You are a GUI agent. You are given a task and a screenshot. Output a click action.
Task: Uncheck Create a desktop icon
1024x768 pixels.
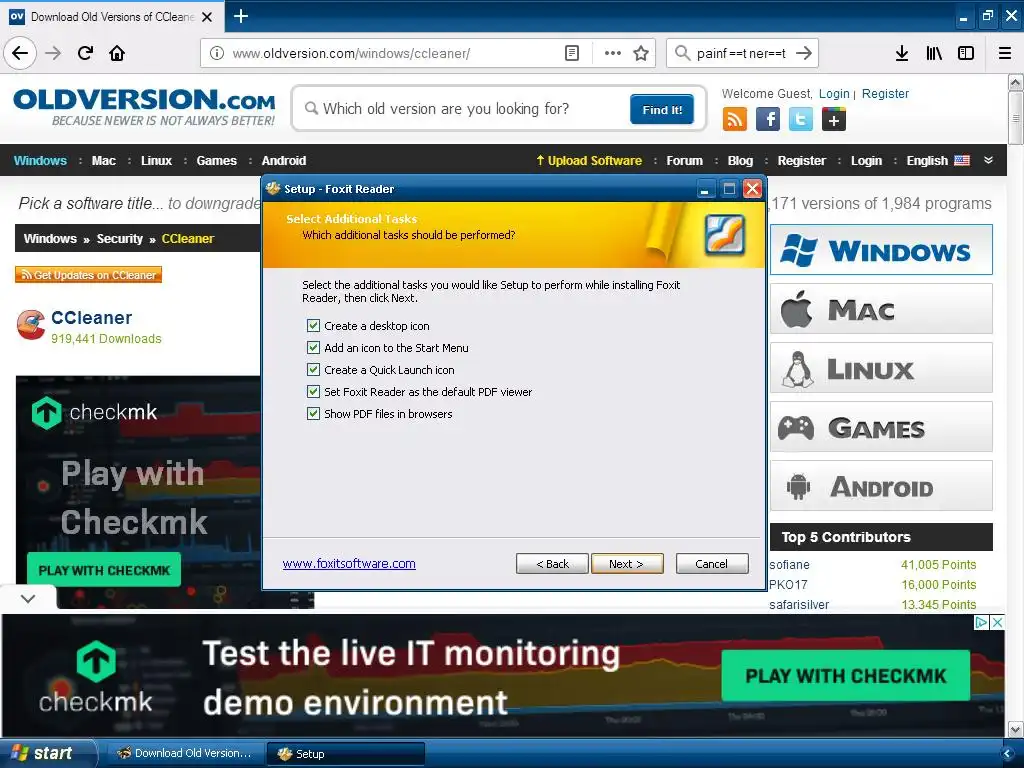tap(313, 325)
